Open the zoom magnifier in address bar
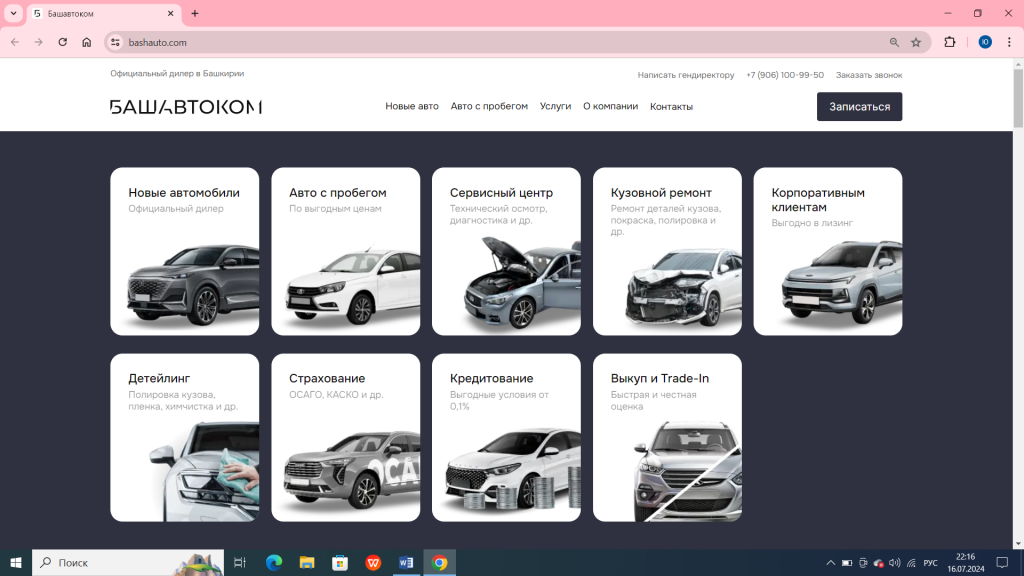 pyautogui.click(x=894, y=42)
